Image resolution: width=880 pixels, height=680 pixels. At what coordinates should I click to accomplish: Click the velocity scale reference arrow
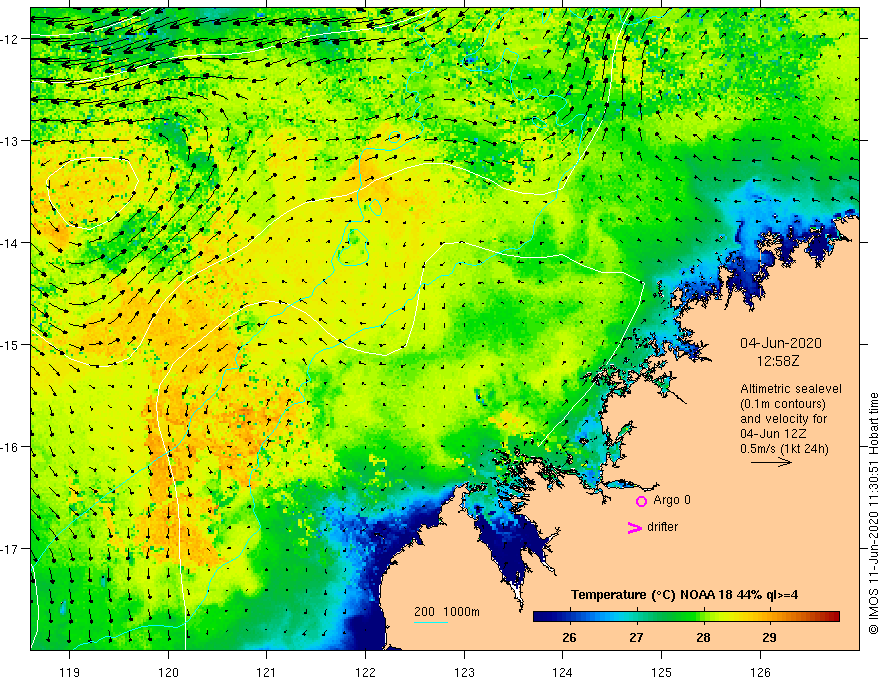pos(772,462)
